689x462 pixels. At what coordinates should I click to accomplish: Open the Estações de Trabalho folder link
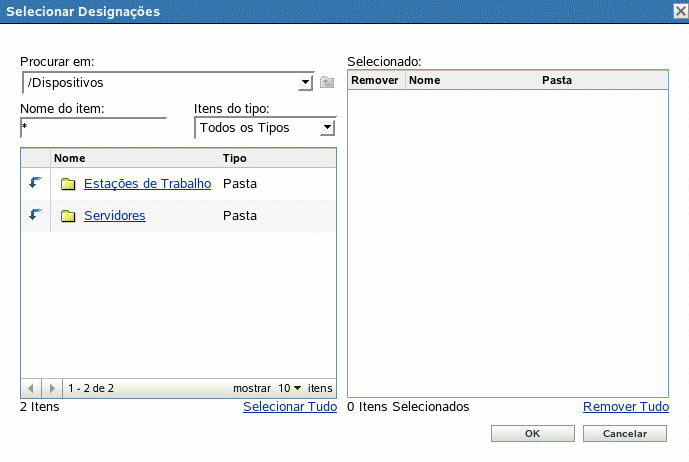147,183
